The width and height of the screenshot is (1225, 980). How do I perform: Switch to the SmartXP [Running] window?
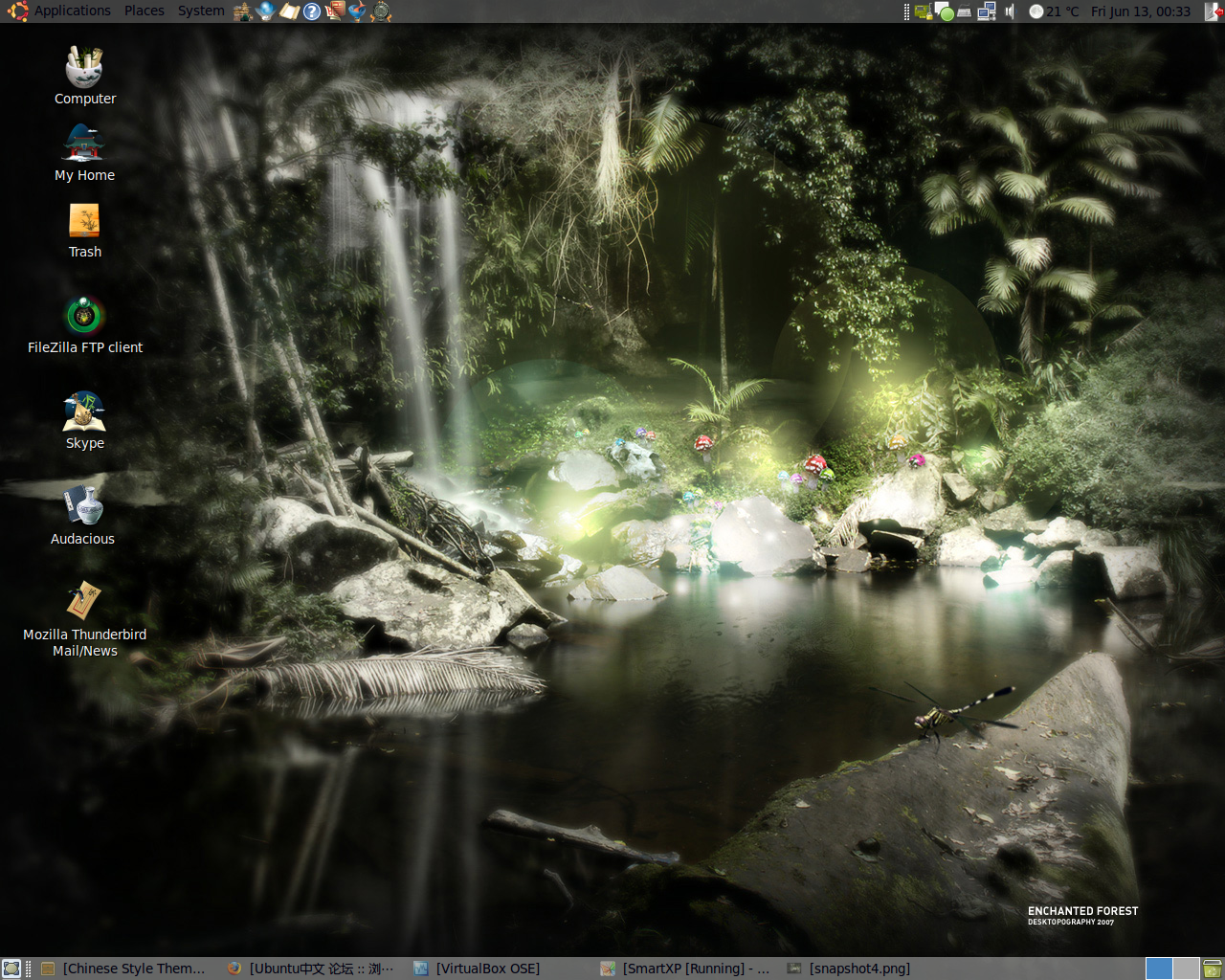click(x=684, y=969)
